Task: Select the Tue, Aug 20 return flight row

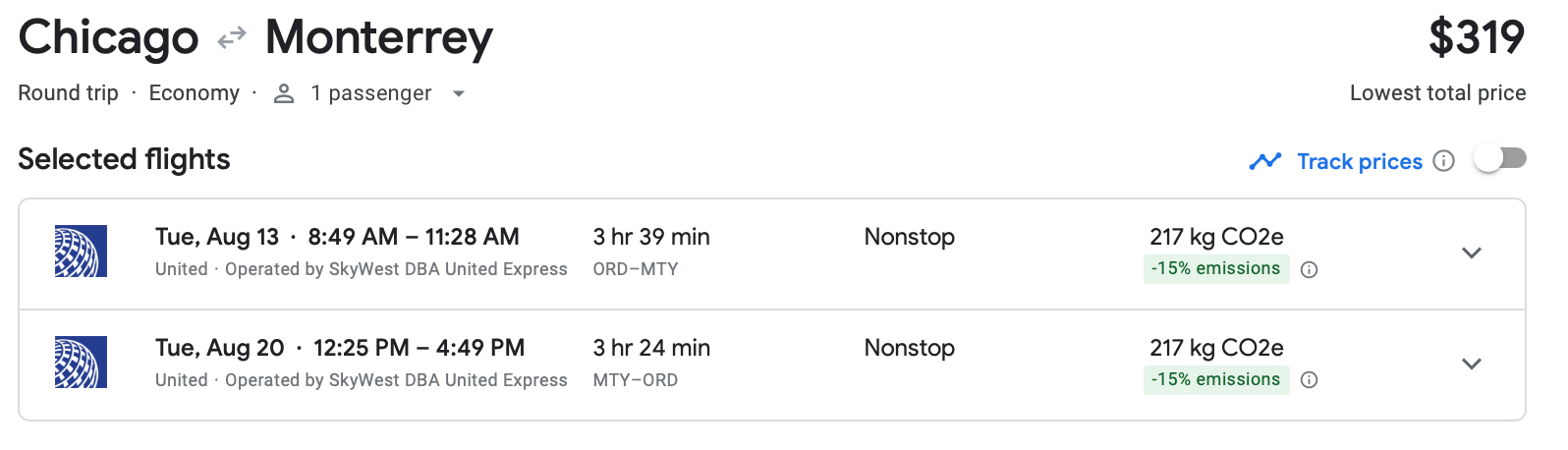Action: (727, 365)
